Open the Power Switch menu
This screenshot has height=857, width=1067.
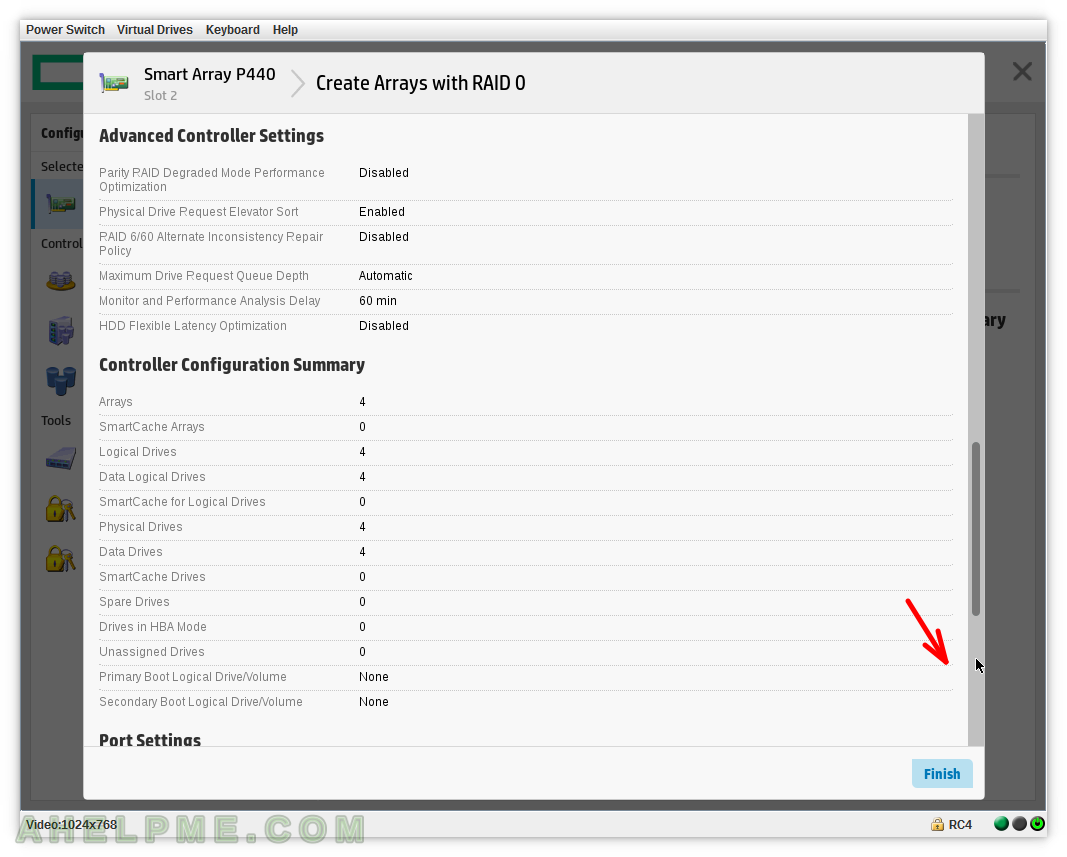pos(65,30)
